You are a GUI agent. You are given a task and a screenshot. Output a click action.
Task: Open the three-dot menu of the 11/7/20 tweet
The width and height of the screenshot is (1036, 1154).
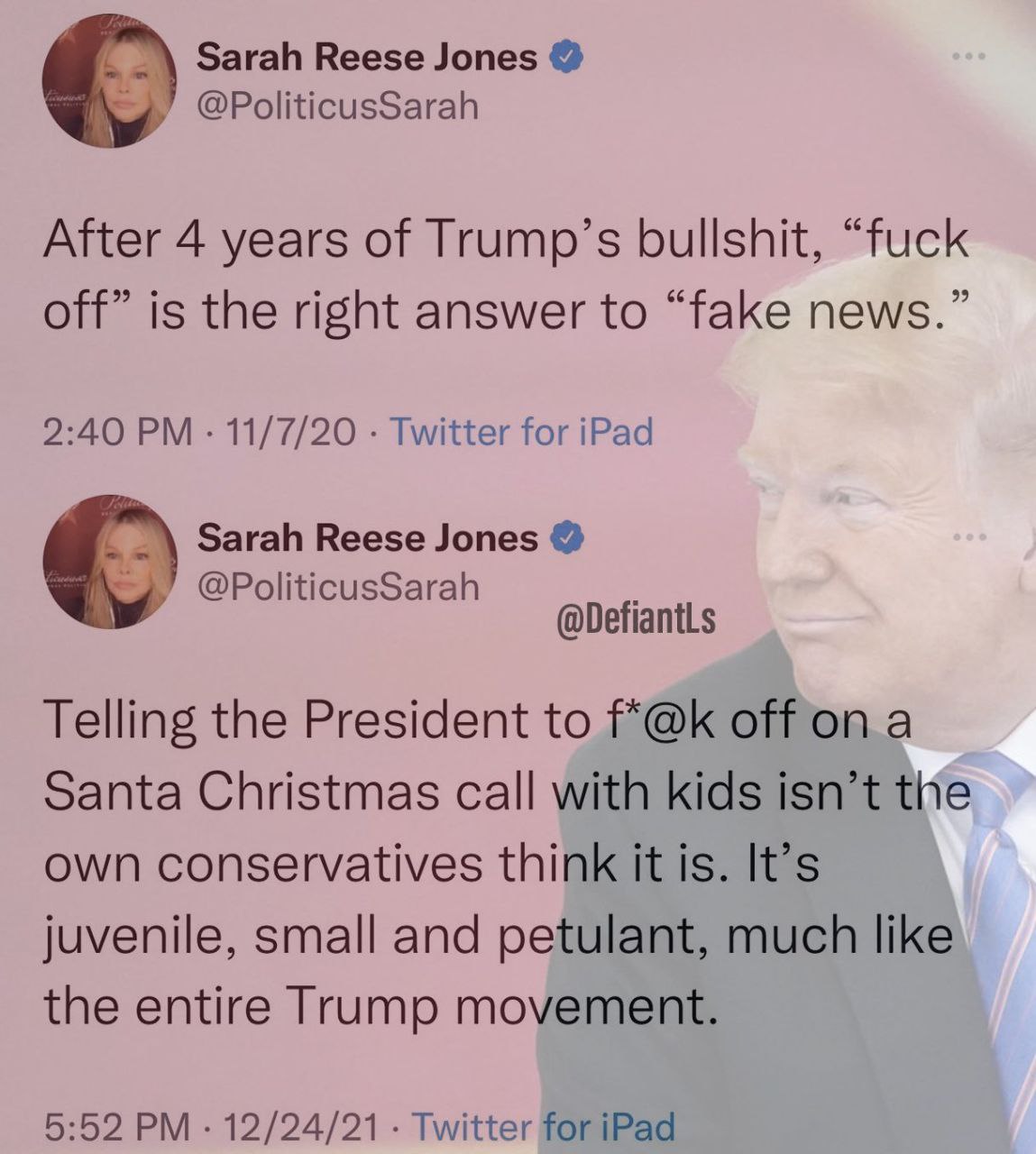click(x=971, y=56)
